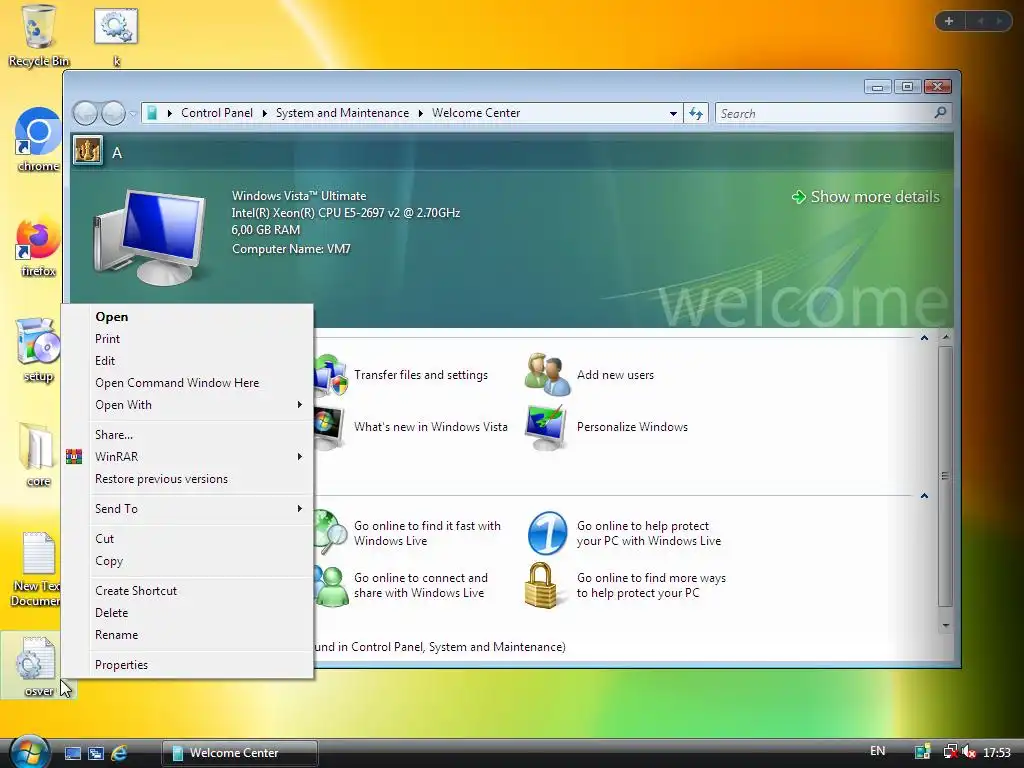Viewport: 1024px width, 768px height.
Task: Choose Print from the context menu
Action: click(x=199, y=339)
